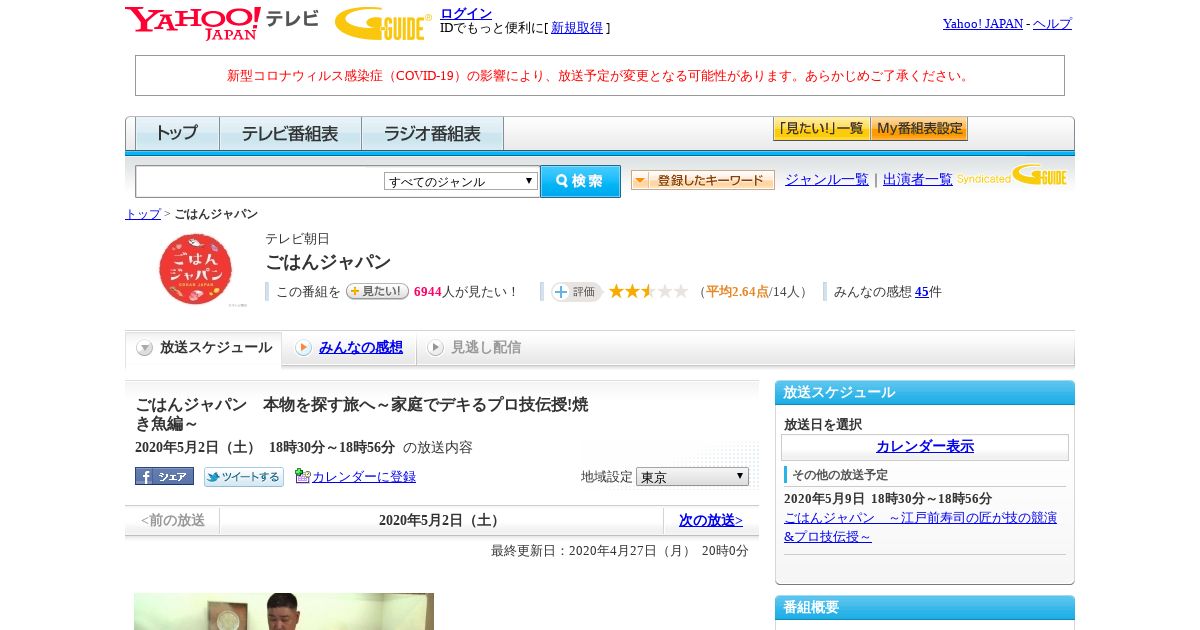Image resolution: width=1200 pixels, height=630 pixels.
Task: Click the 6944 viewers count text
Action: click(x=427, y=292)
